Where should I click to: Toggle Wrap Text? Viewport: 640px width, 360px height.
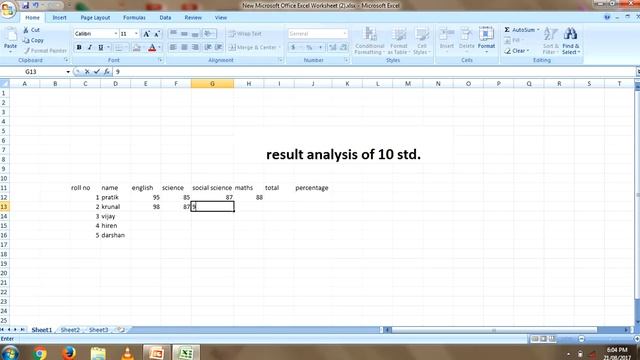245,34
